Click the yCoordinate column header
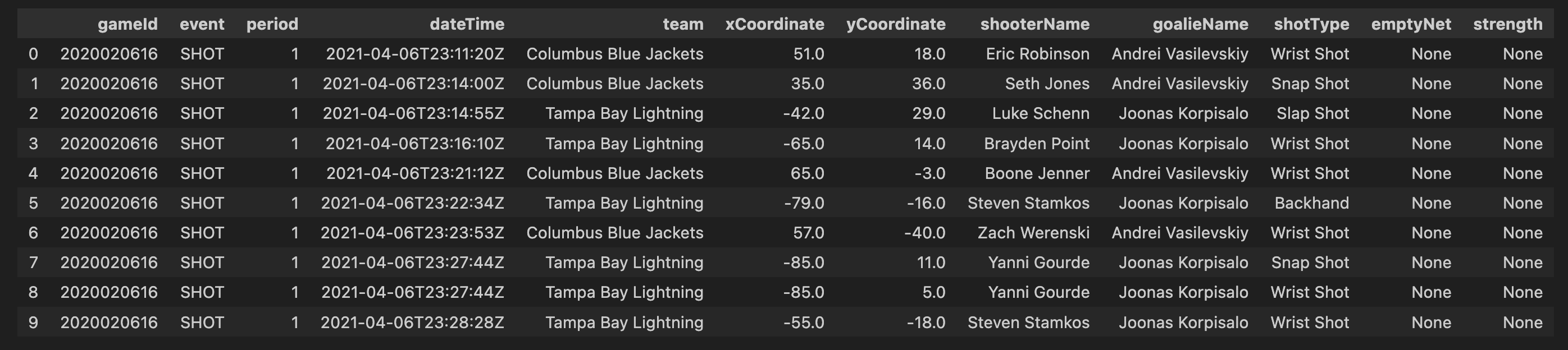Viewport: 1568px width, 350px height. [895, 24]
